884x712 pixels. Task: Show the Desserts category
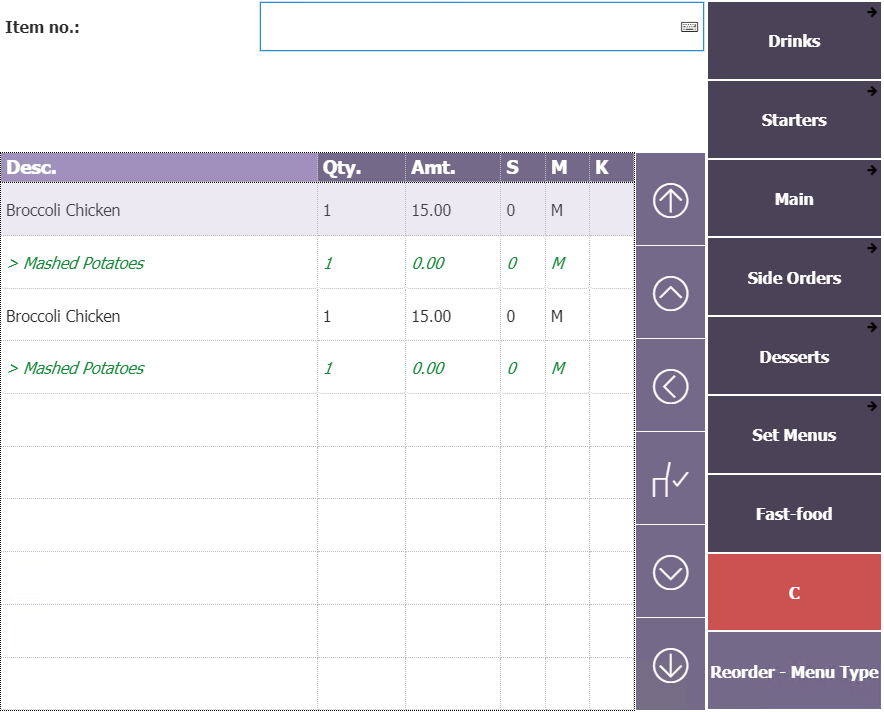[x=794, y=357]
